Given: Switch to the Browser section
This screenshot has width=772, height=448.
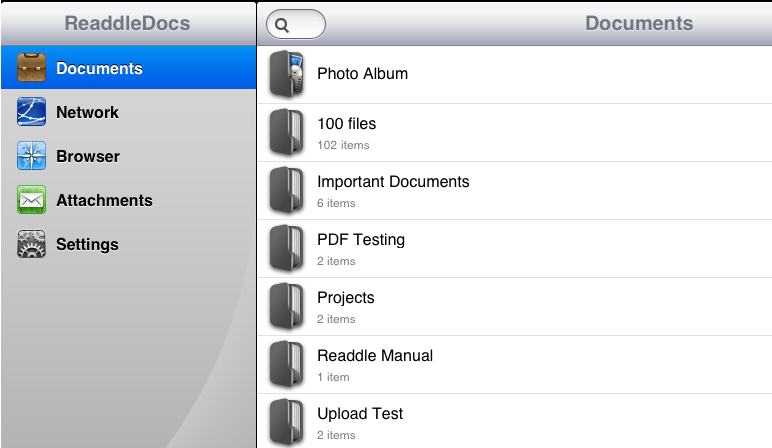Looking at the screenshot, I should (129, 156).
